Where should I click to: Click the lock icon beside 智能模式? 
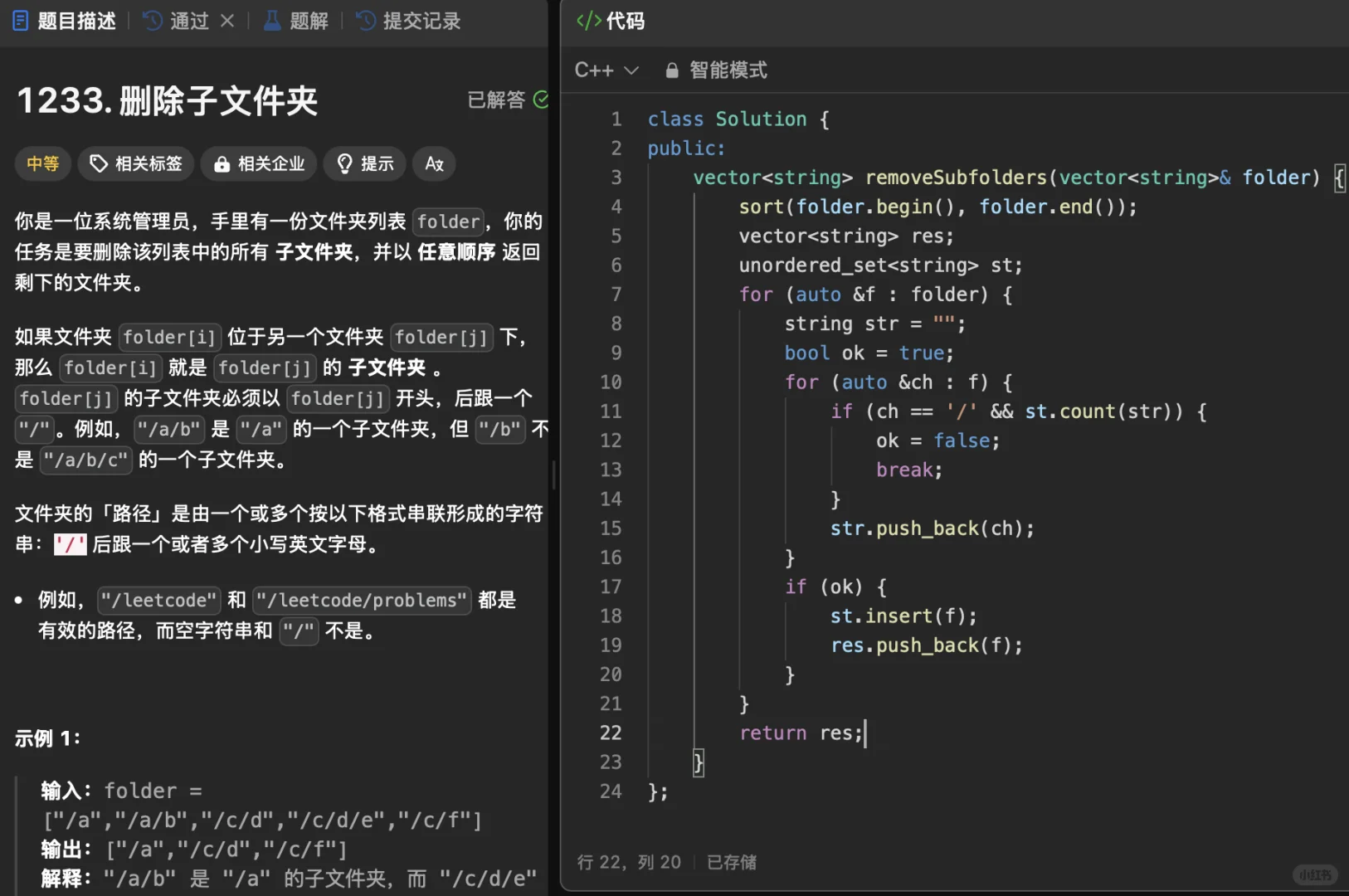(x=672, y=71)
